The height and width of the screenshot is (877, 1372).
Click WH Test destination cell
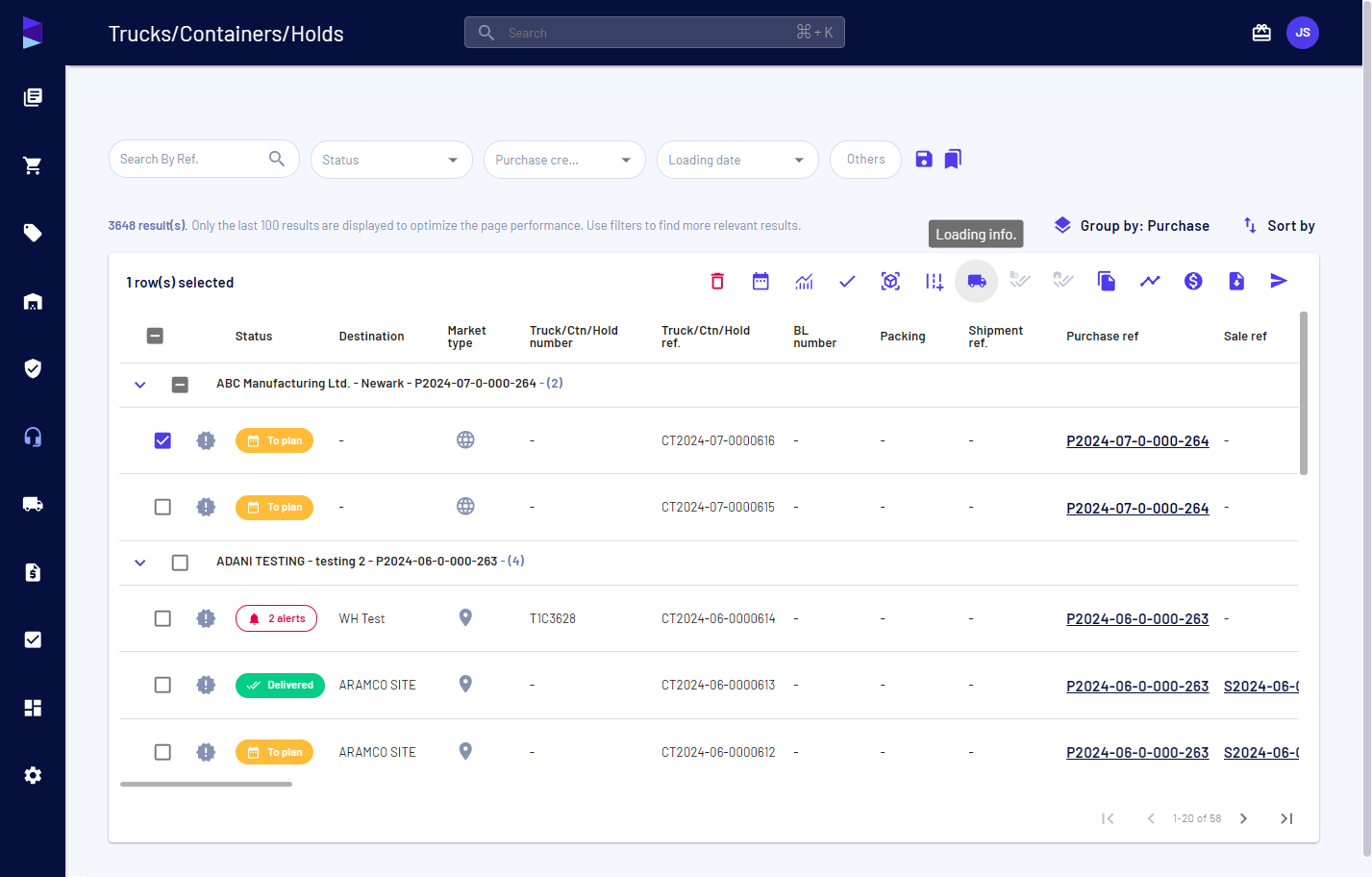(x=362, y=618)
